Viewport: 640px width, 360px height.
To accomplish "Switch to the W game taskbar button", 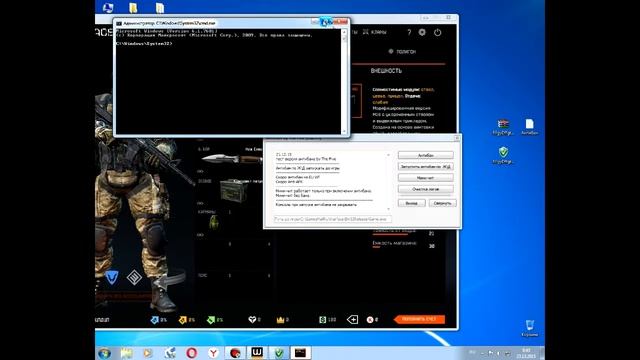I will click(257, 353).
